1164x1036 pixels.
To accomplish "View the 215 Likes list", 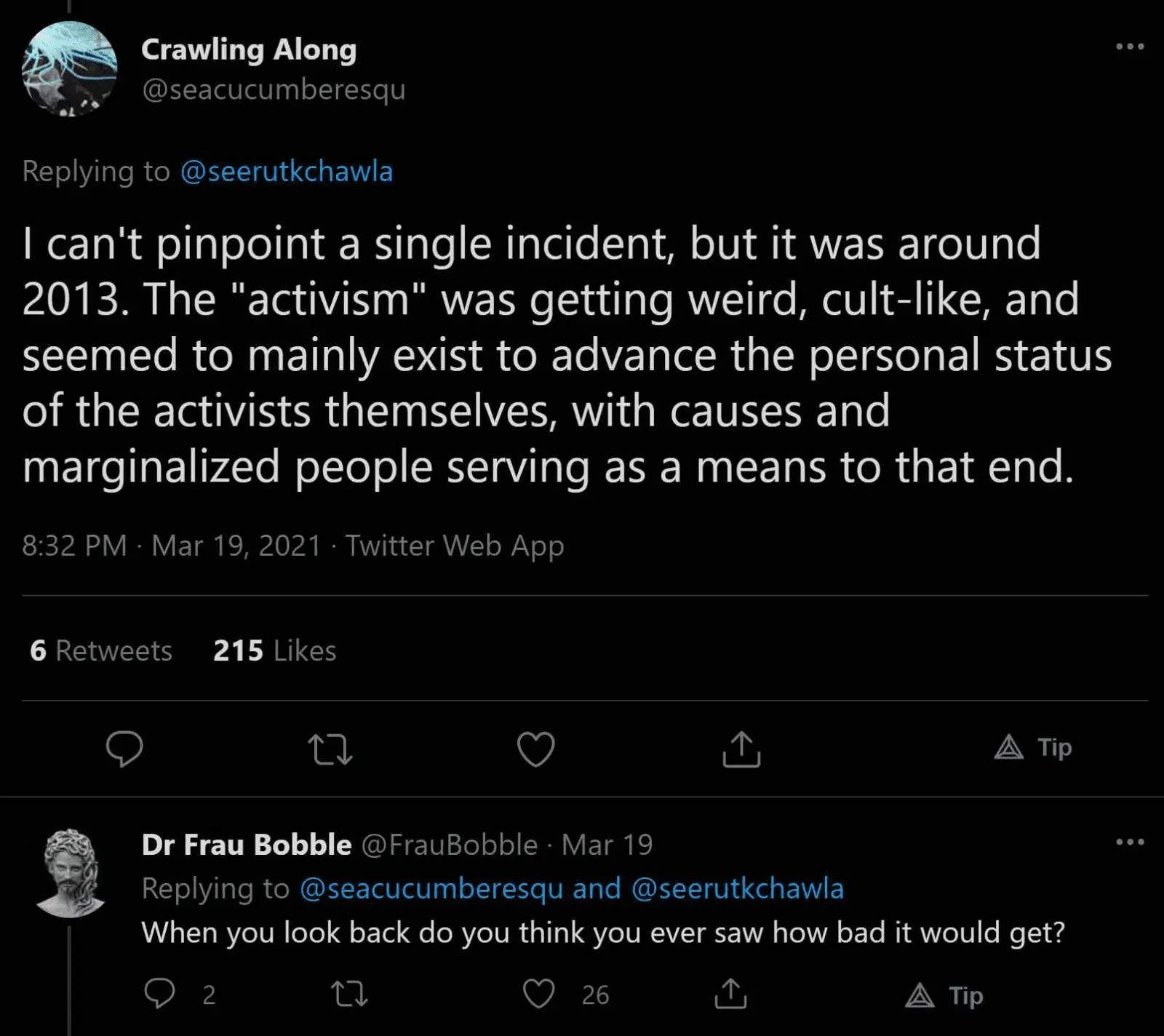I will click(x=274, y=650).
